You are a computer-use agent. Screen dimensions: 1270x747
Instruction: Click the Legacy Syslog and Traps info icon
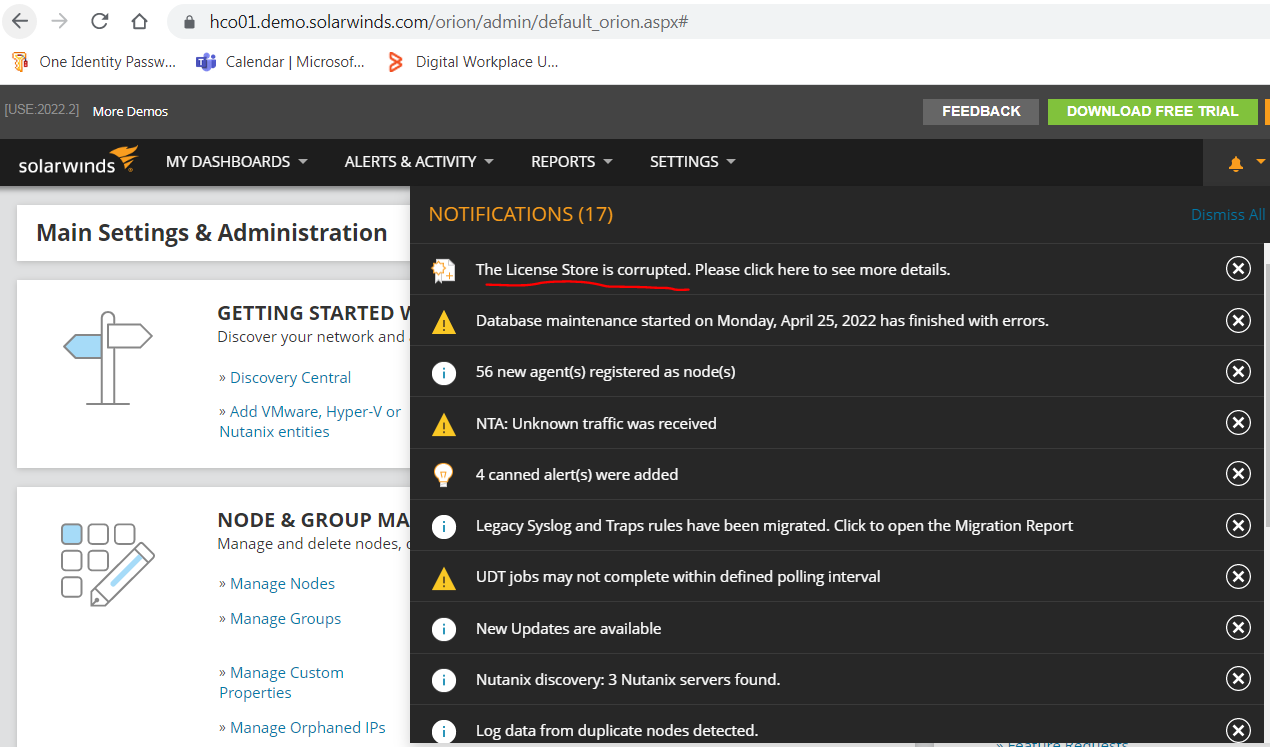[443, 526]
